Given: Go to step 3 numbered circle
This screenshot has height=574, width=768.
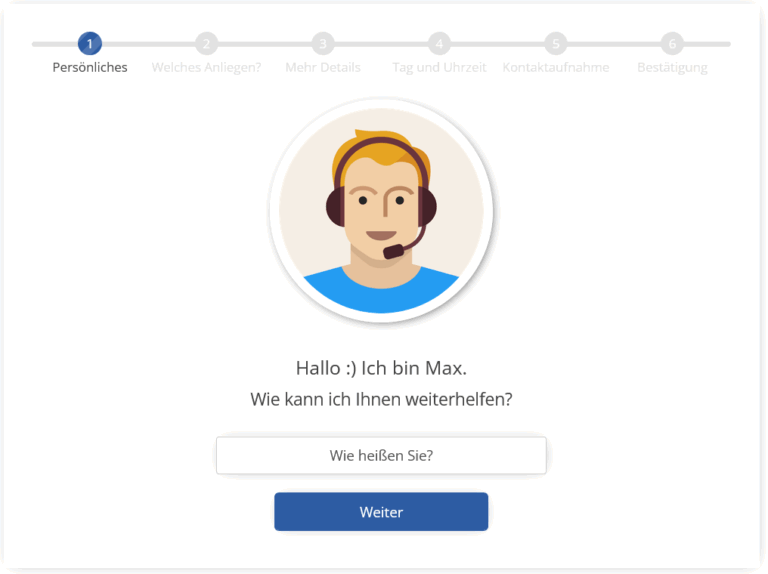Looking at the screenshot, I should pos(323,44).
